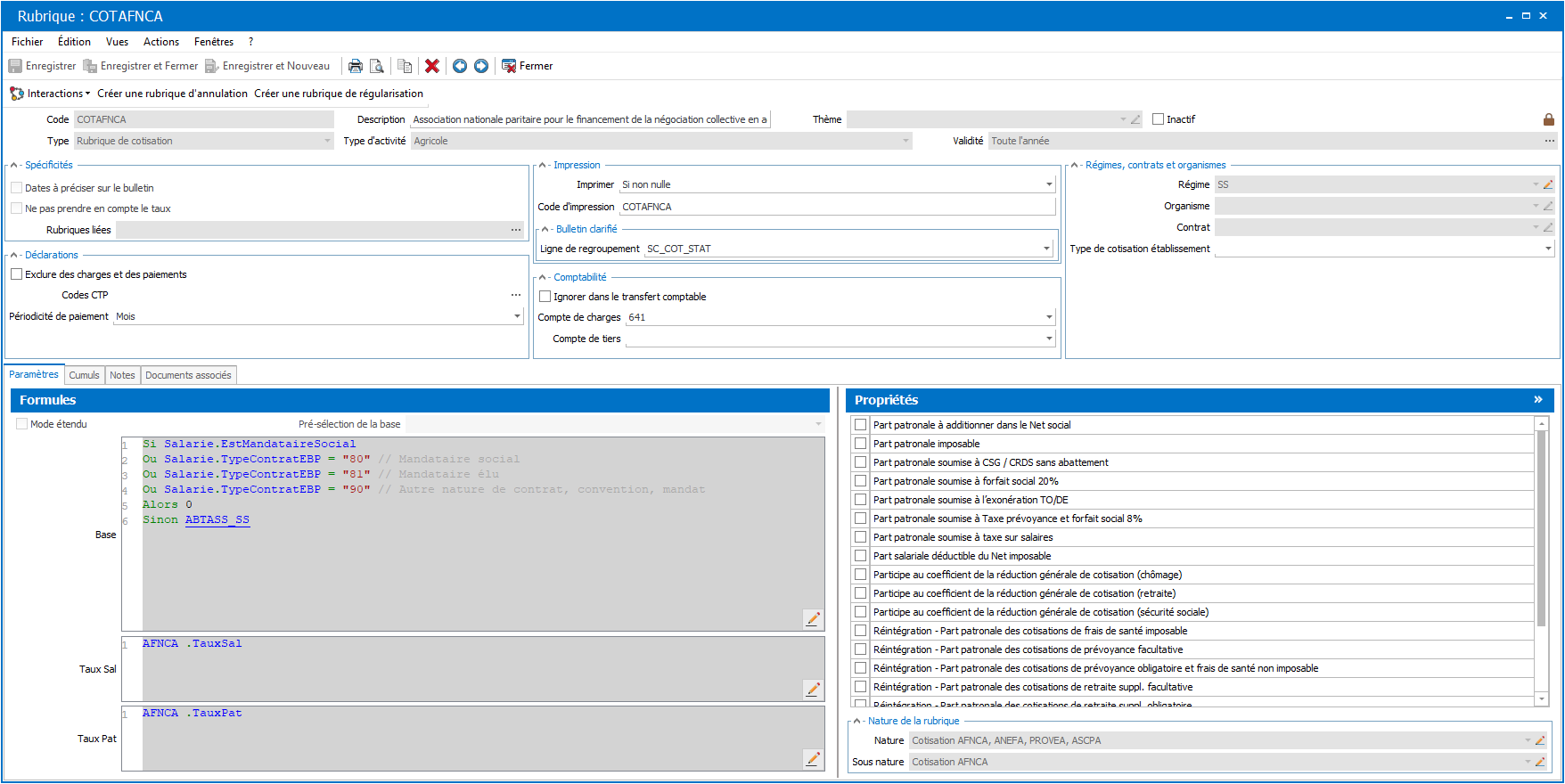Click the pencil icon of the Sous nature field
This screenshot has height=784, width=1565.
coord(1540,762)
